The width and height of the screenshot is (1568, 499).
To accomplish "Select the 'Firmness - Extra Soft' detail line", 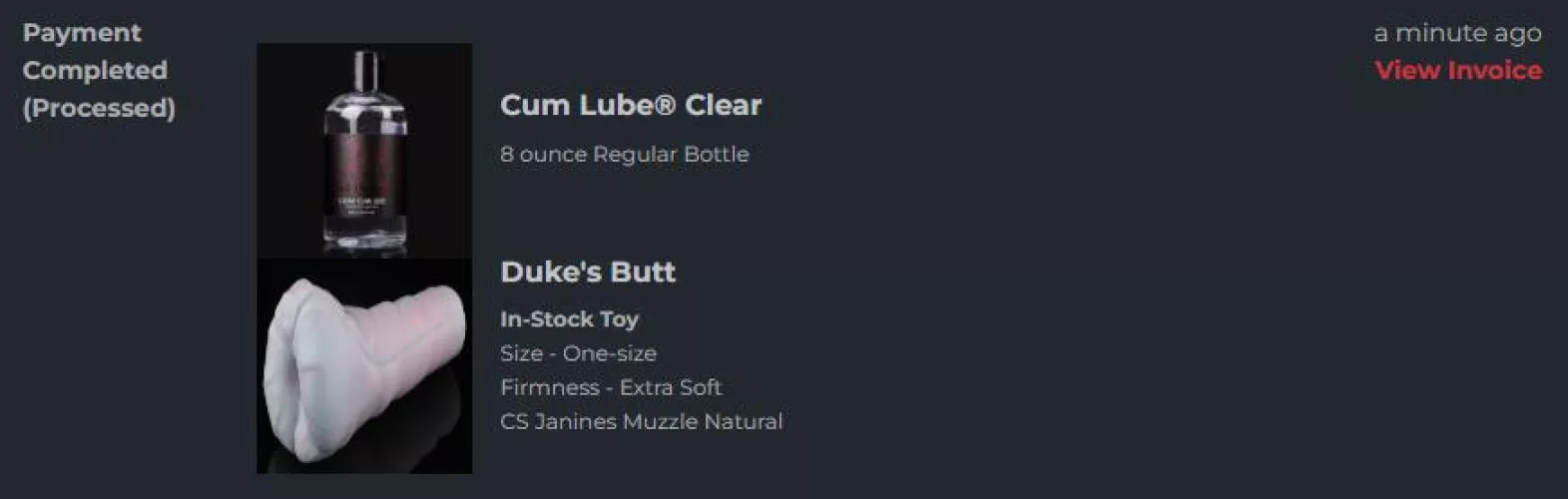I will coord(610,387).
